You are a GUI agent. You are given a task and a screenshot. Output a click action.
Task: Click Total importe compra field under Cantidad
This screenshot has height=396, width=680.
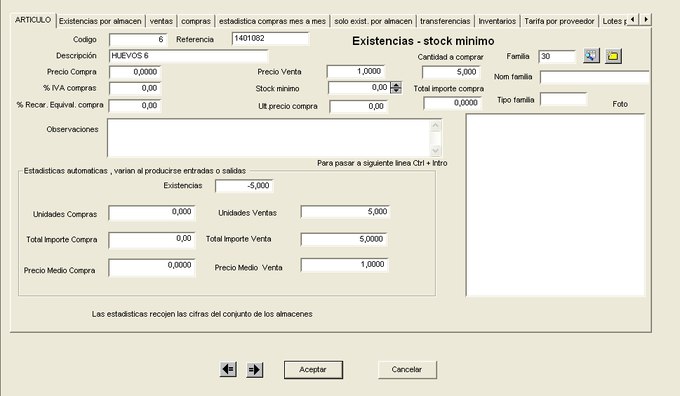pos(453,103)
